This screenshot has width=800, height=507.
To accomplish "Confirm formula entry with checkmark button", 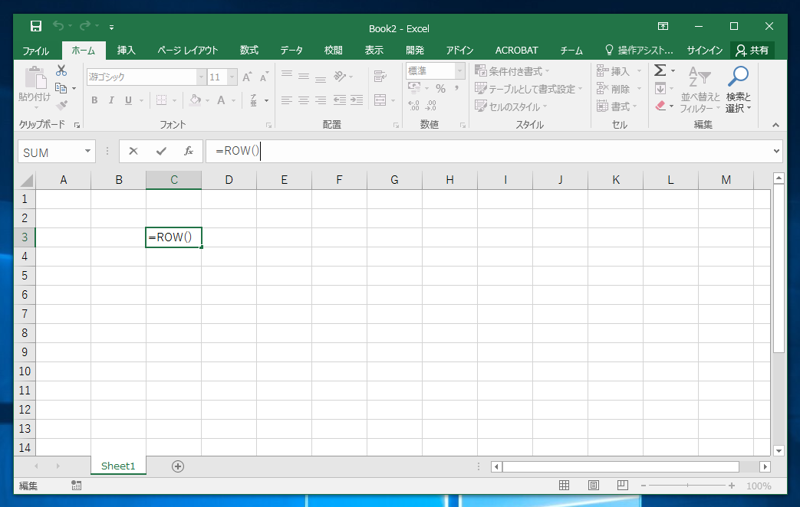I will point(161,151).
